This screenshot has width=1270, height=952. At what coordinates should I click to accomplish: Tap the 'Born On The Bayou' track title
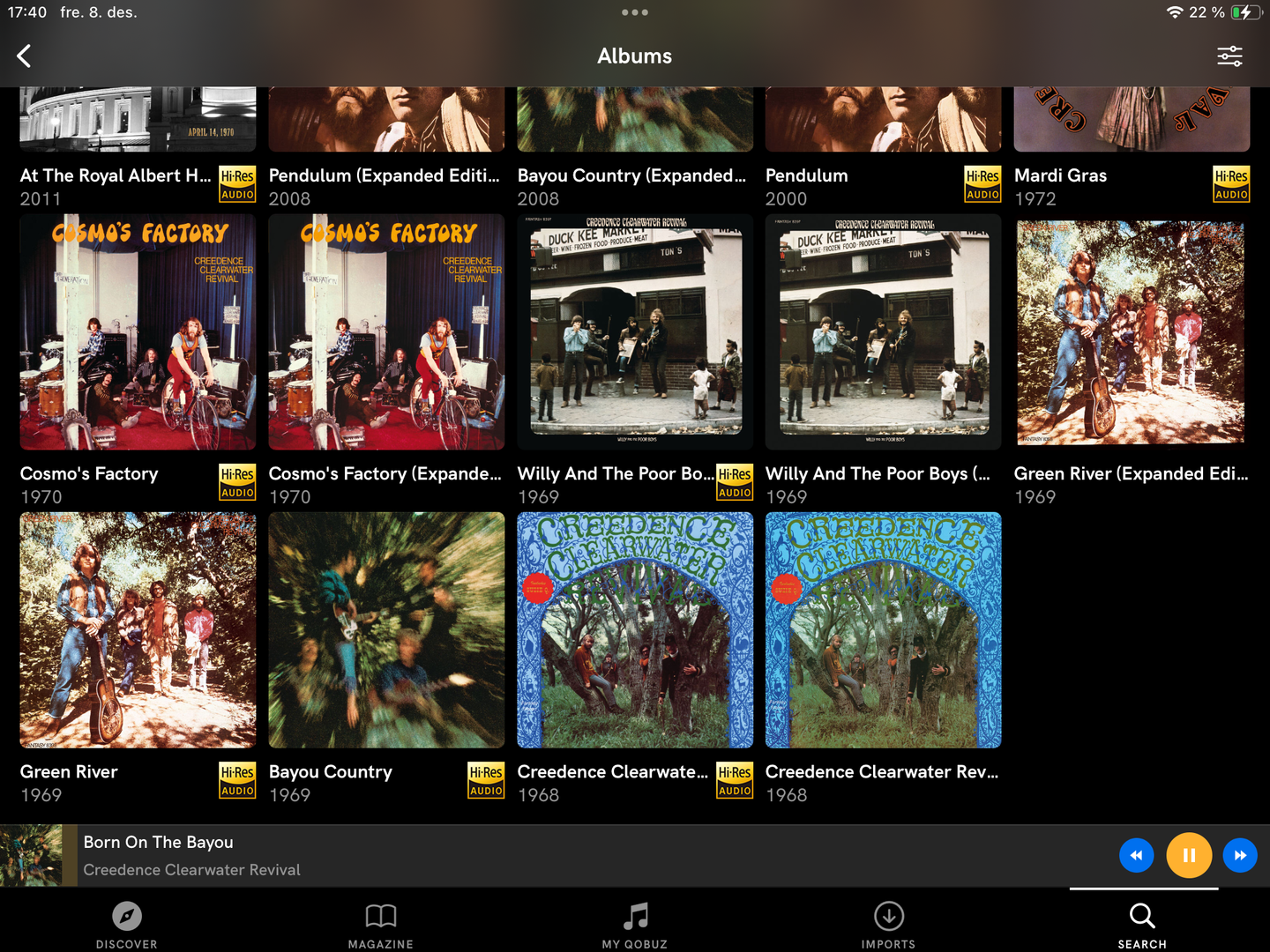159,843
